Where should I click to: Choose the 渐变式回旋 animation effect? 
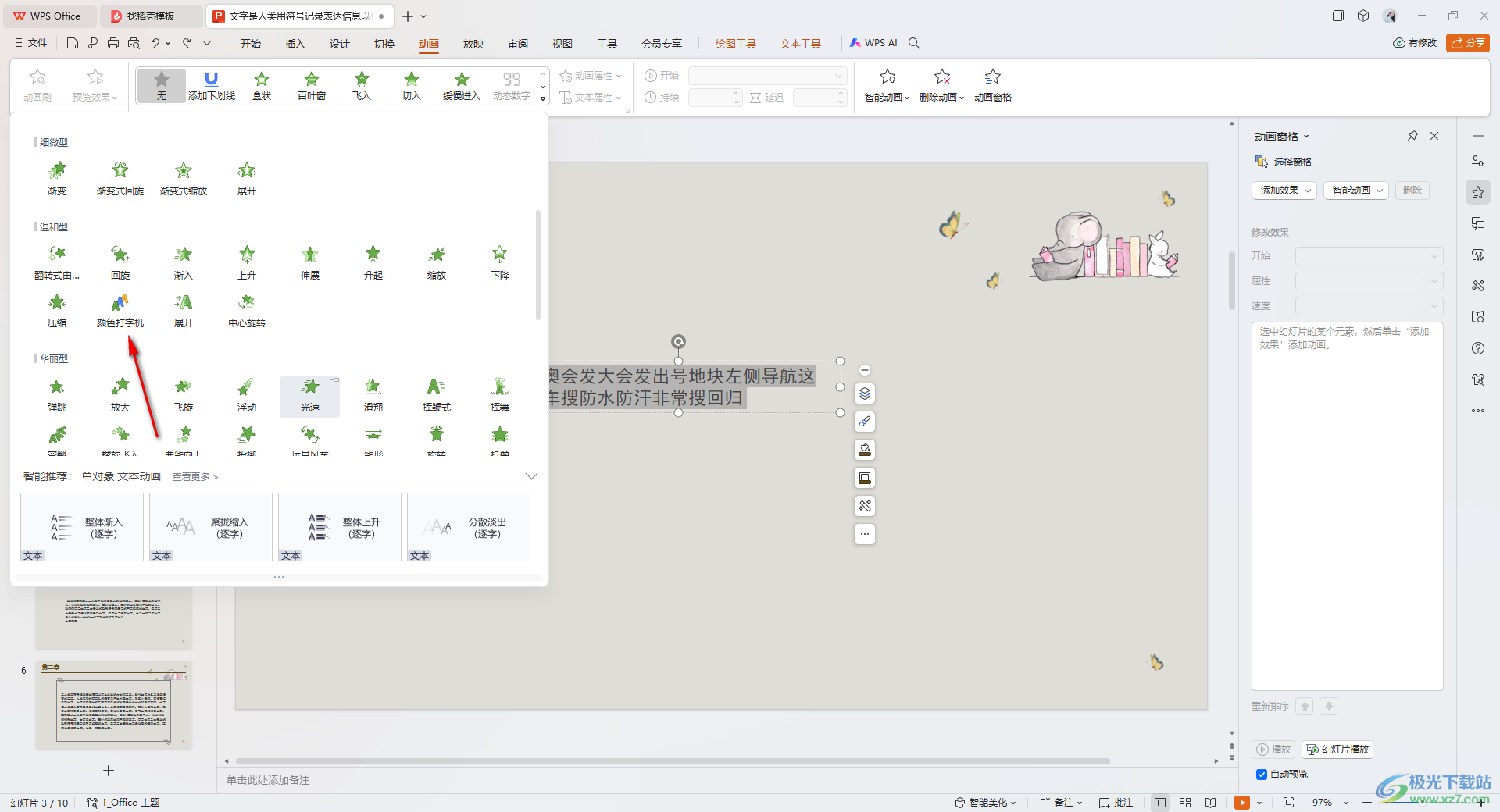click(120, 177)
